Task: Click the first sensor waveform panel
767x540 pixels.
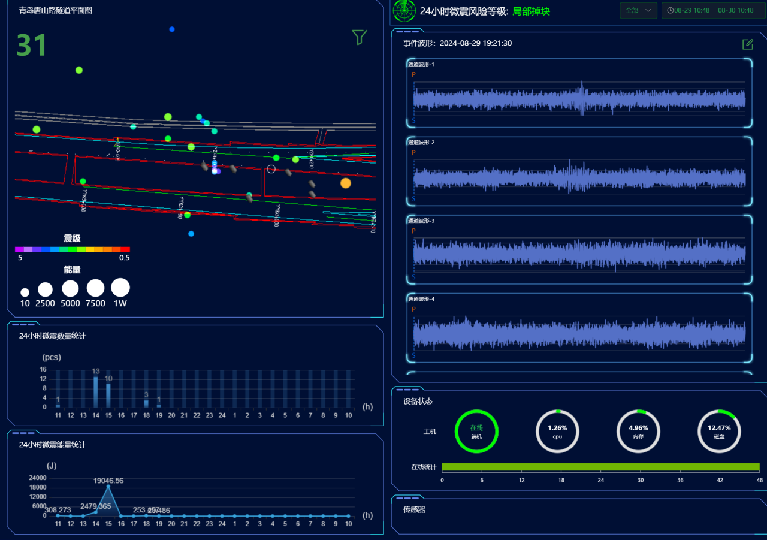Action: point(579,97)
